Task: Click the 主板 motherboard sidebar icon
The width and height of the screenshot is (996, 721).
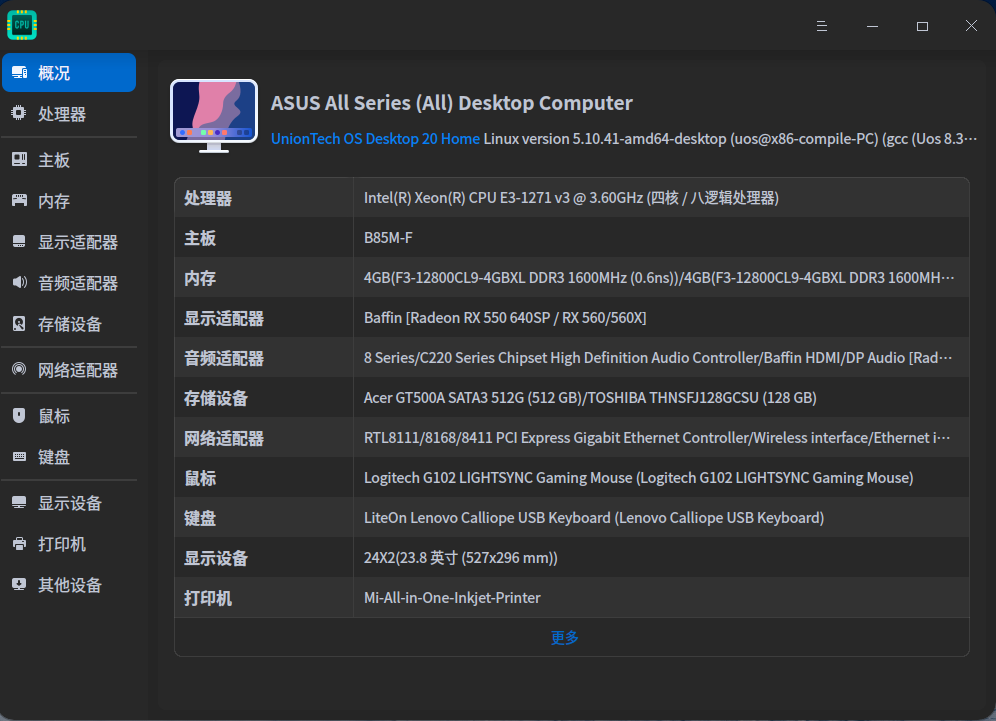Action: pos(20,159)
